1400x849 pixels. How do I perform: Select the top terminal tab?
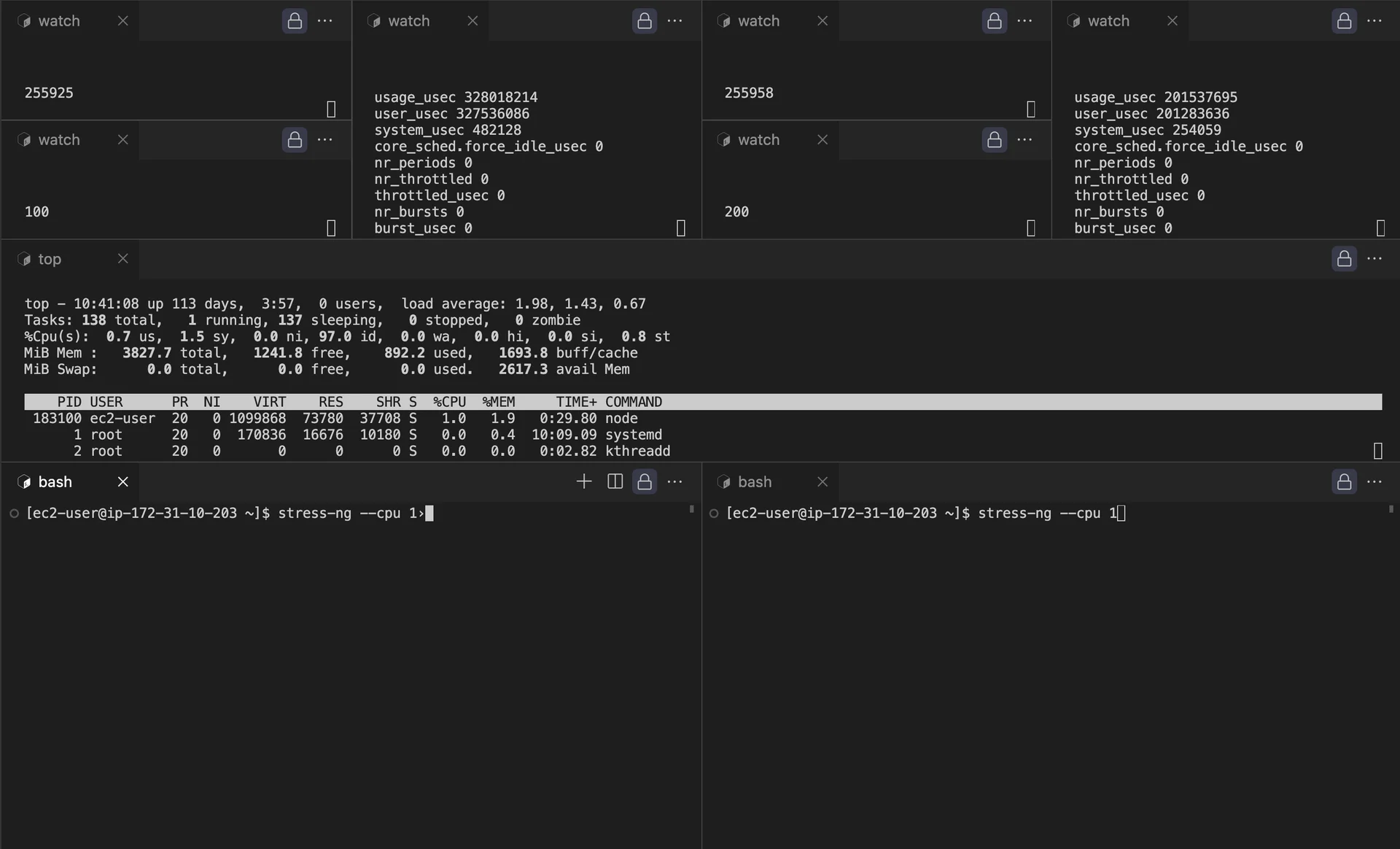(x=50, y=259)
